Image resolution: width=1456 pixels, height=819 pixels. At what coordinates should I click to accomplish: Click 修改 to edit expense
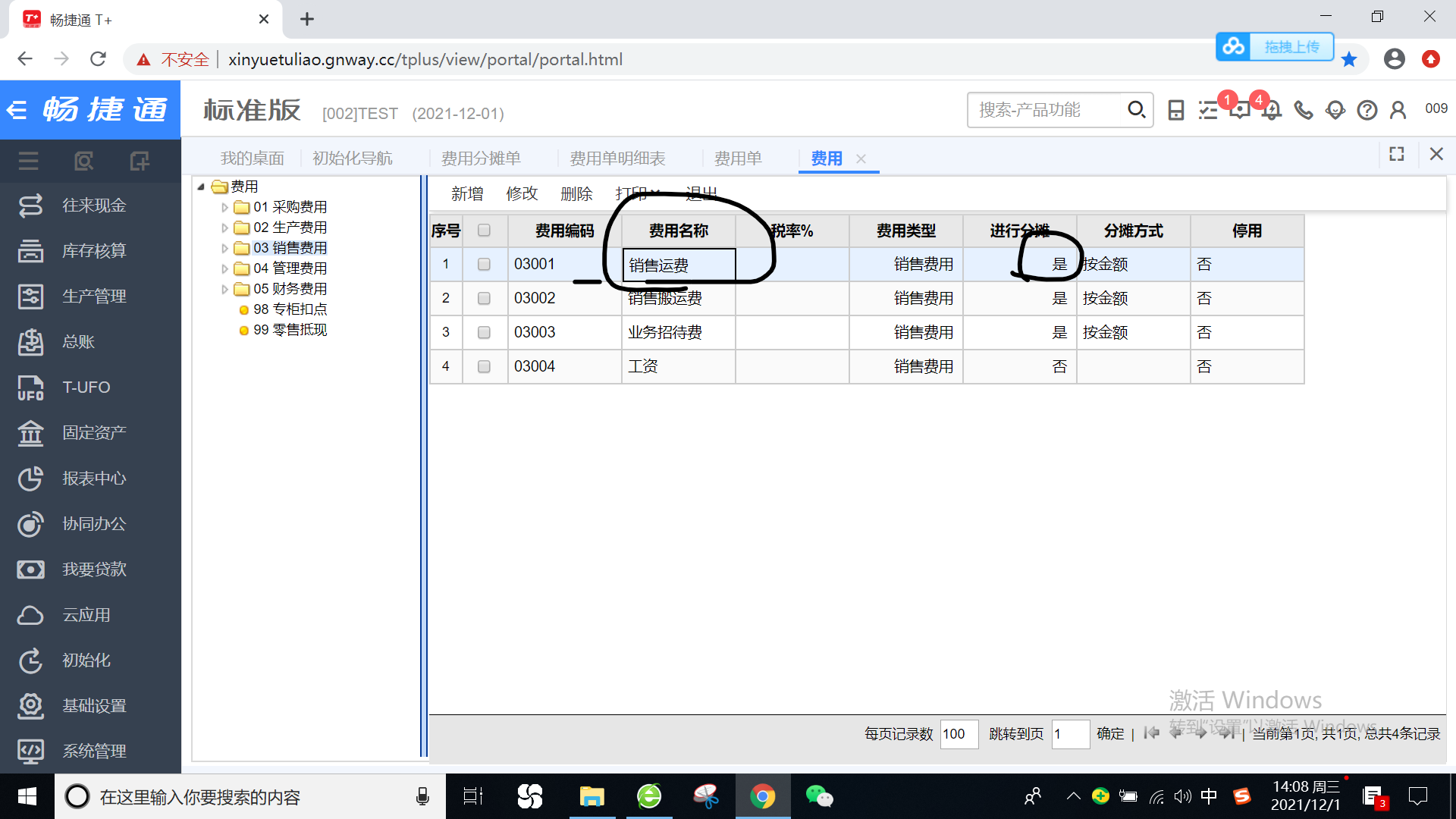click(522, 194)
